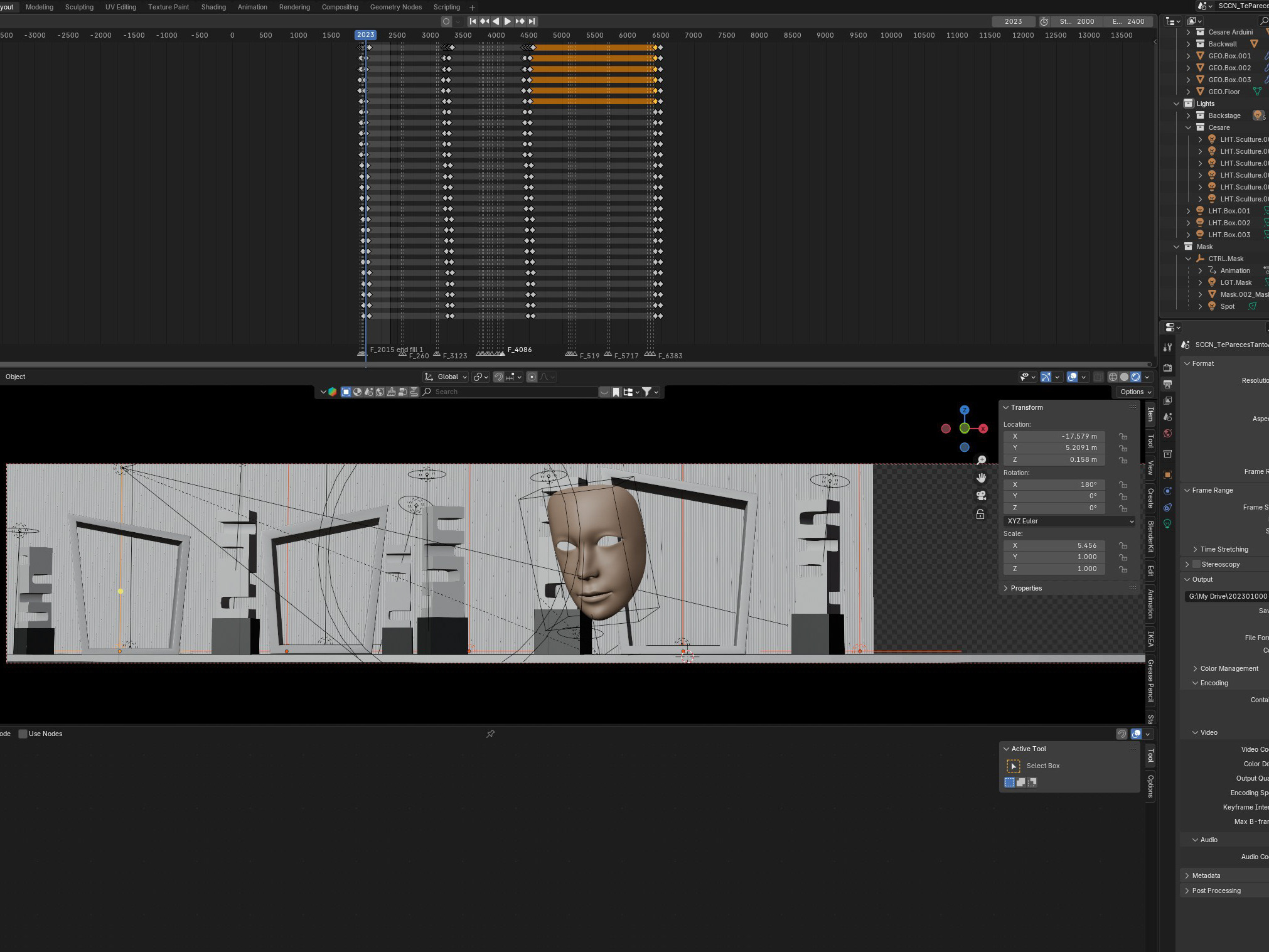This screenshot has height=952, width=1269.
Task: Switch to the Shading workspace tab
Action: 213,7
